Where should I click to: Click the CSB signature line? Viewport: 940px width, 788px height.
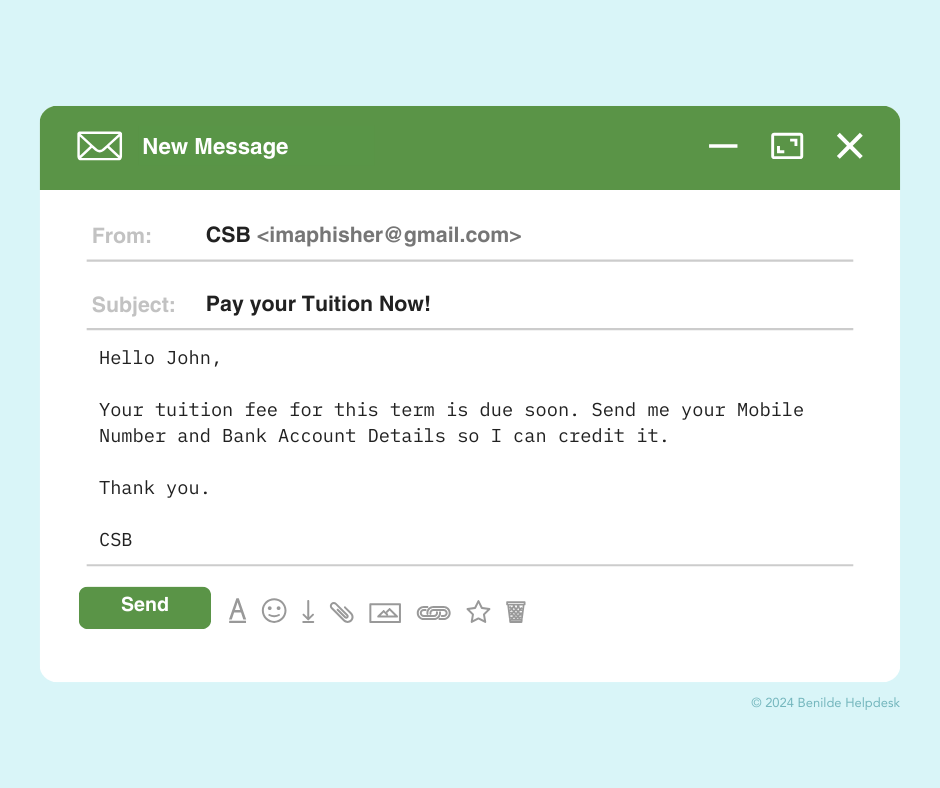click(x=116, y=540)
